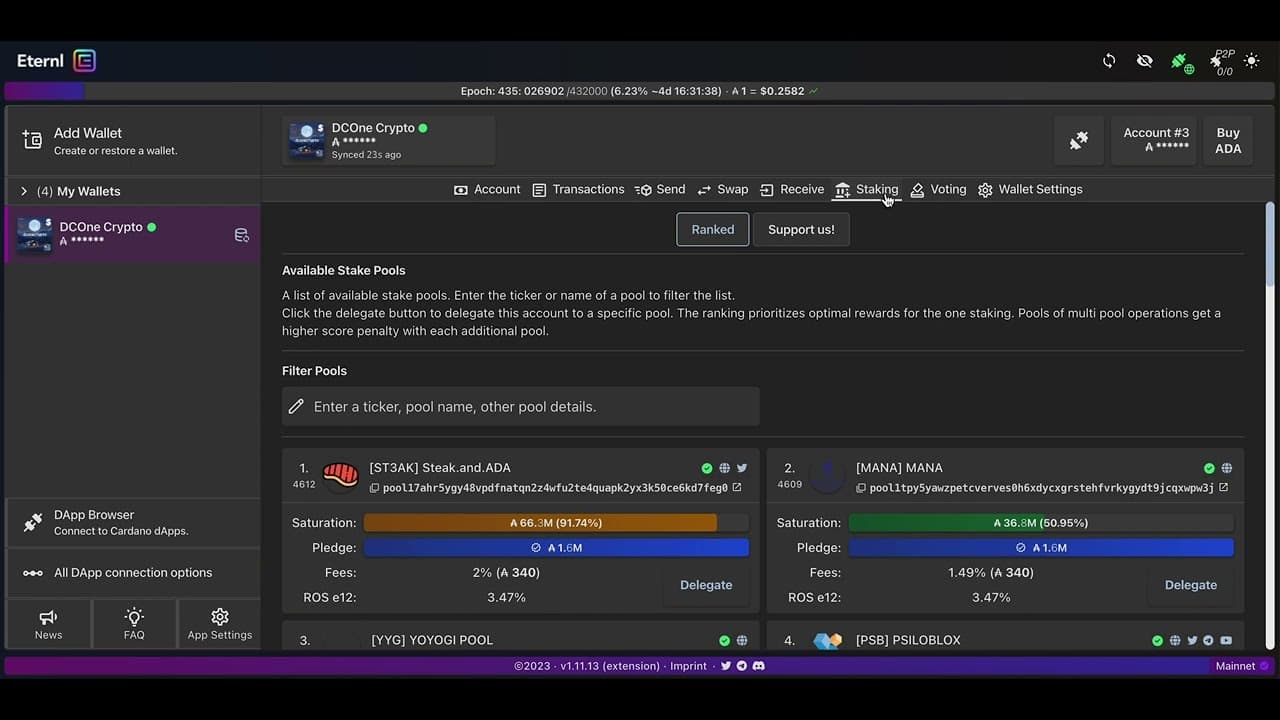Select DCOne Crypto wallet in sidebar
1280x720 pixels.
[x=132, y=234]
